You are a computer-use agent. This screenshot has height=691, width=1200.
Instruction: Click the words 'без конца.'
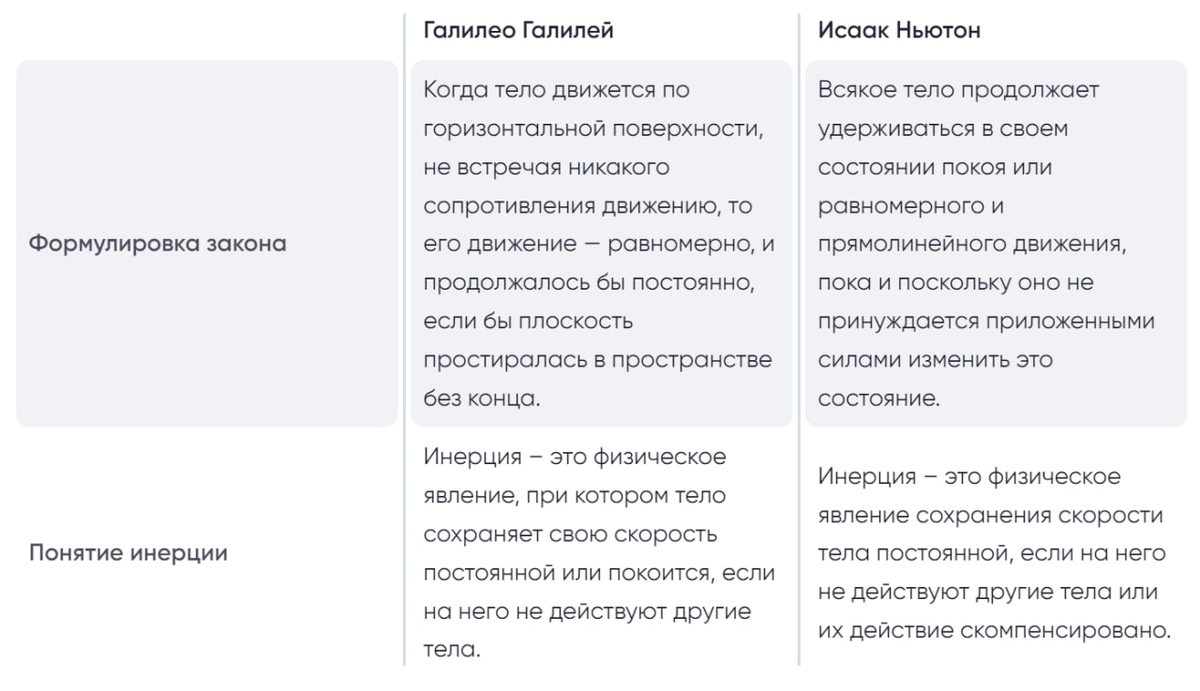[482, 398]
